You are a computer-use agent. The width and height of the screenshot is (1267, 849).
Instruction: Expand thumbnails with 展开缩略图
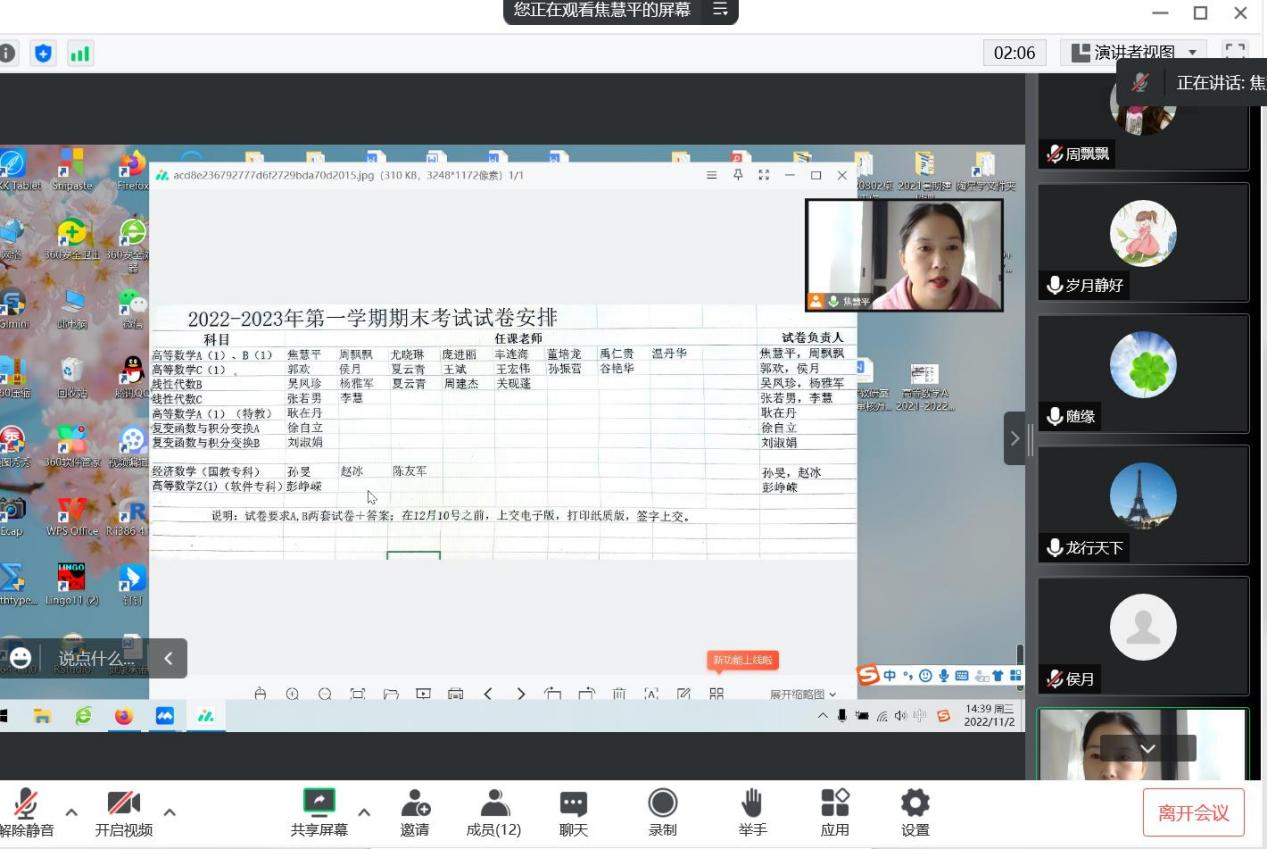(x=803, y=694)
